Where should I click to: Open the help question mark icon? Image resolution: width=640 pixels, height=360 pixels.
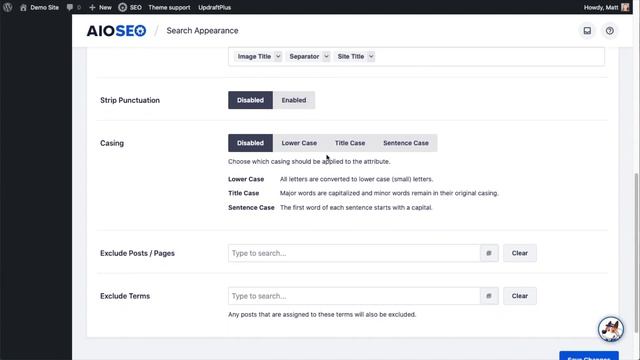609,31
